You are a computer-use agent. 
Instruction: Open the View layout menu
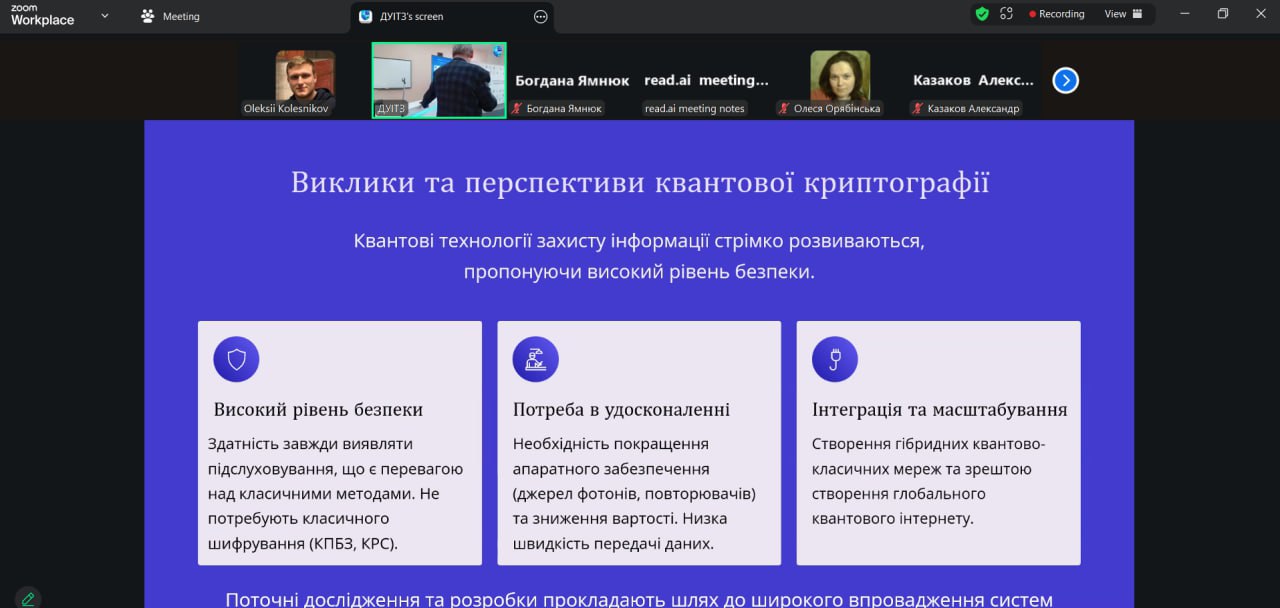coord(1120,14)
